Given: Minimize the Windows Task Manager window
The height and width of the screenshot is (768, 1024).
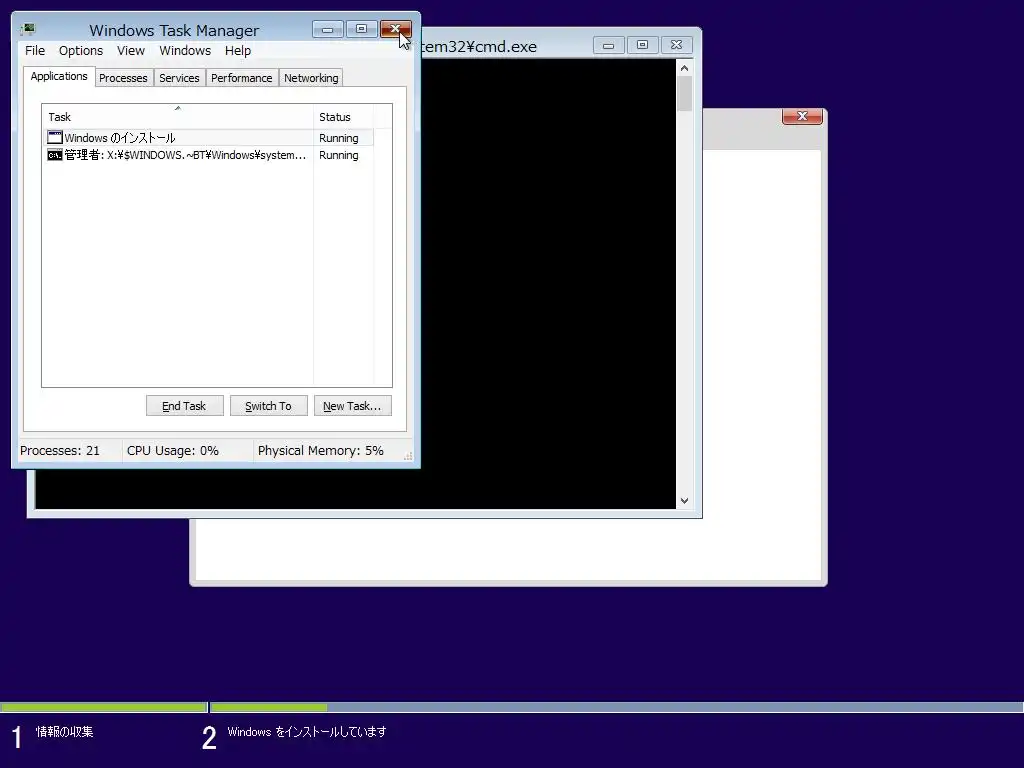Looking at the screenshot, I should (x=328, y=29).
